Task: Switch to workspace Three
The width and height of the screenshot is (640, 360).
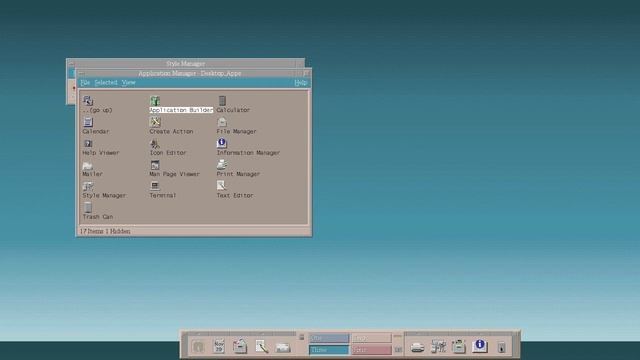Action: pos(329,350)
